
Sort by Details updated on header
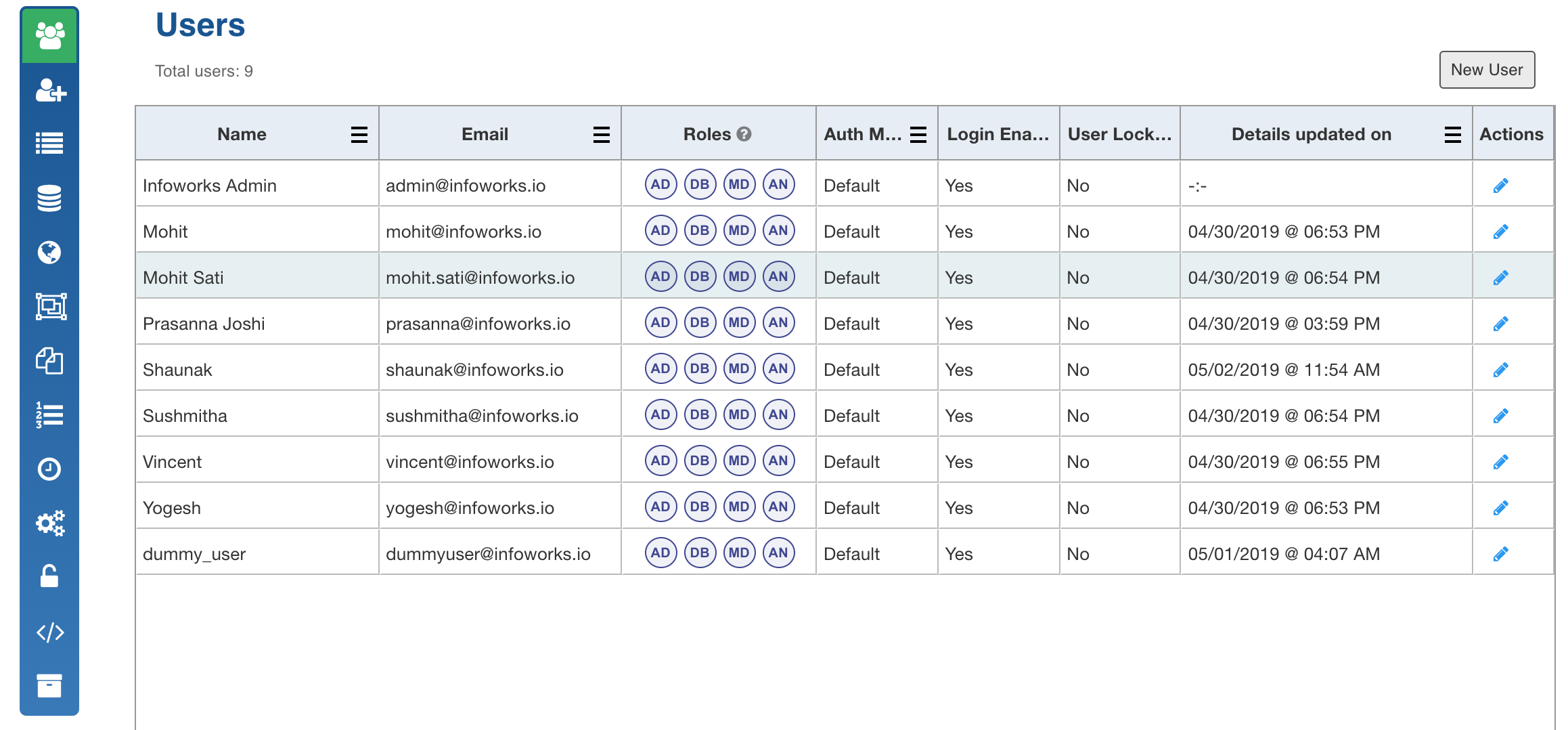pos(1311,134)
